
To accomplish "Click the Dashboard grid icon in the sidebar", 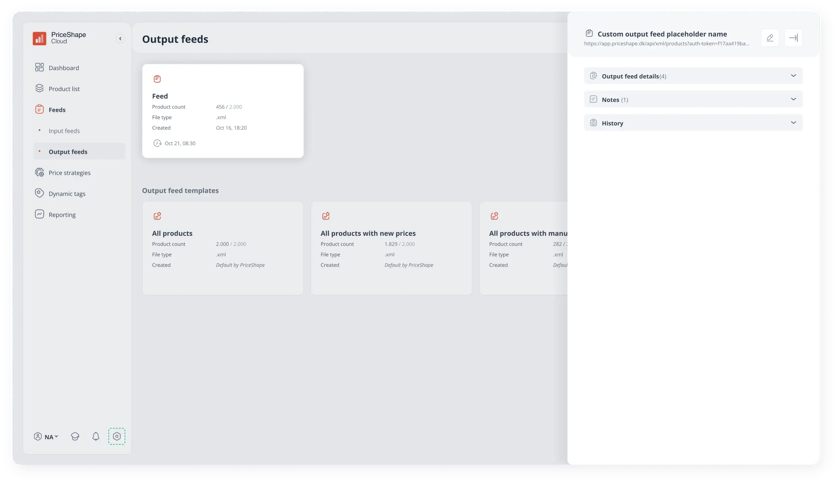I will tap(40, 67).
